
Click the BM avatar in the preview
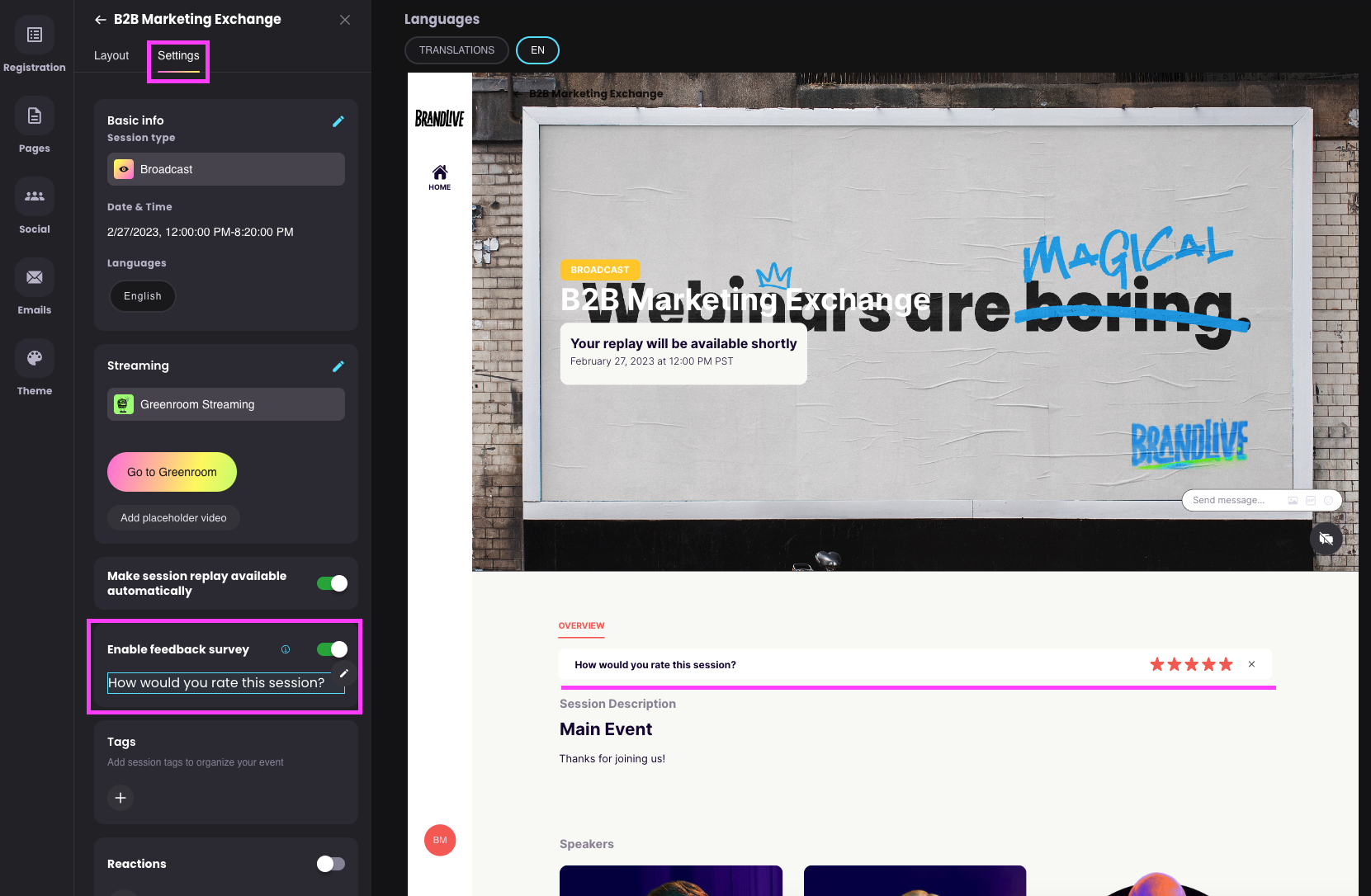pos(440,840)
